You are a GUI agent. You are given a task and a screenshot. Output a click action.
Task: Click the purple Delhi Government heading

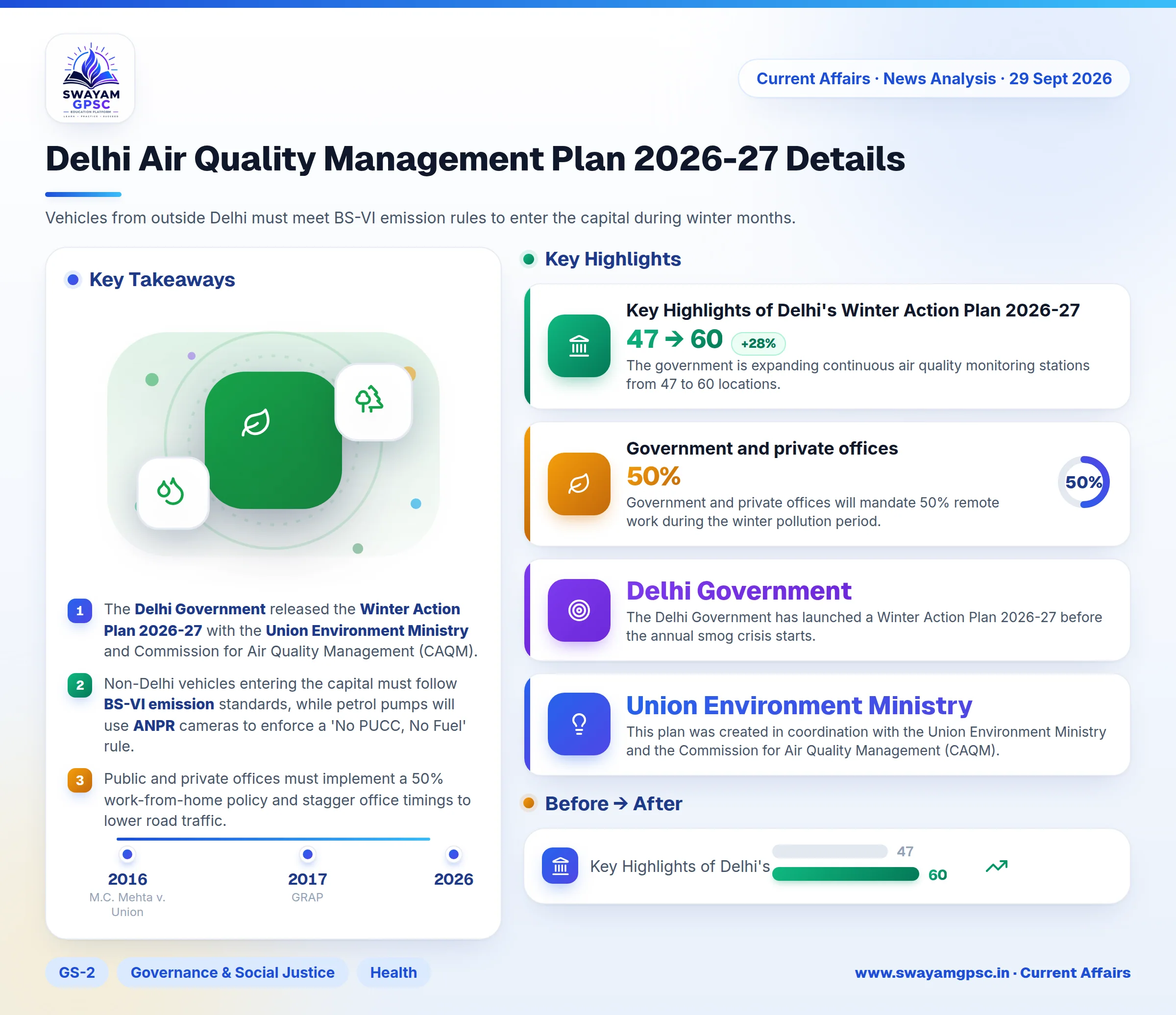click(x=738, y=591)
